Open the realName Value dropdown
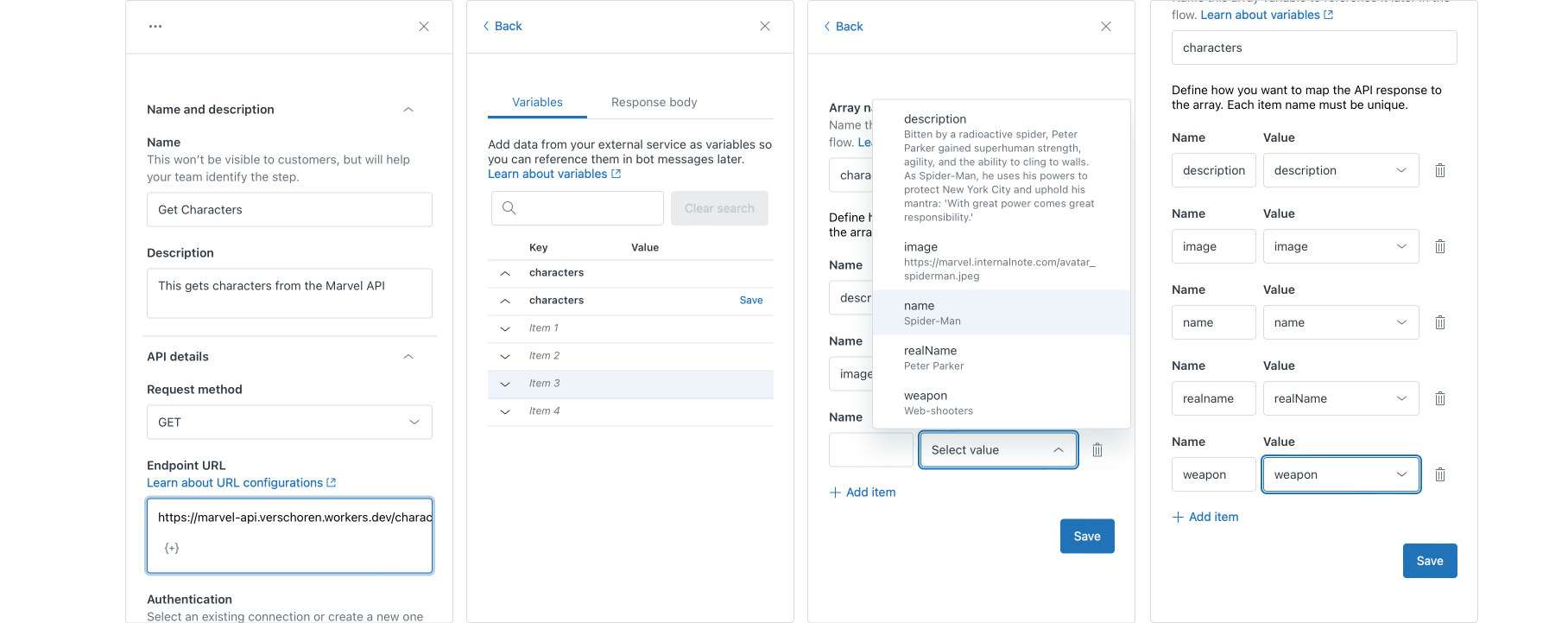Screen dimensions: 1568x623 point(1341,398)
